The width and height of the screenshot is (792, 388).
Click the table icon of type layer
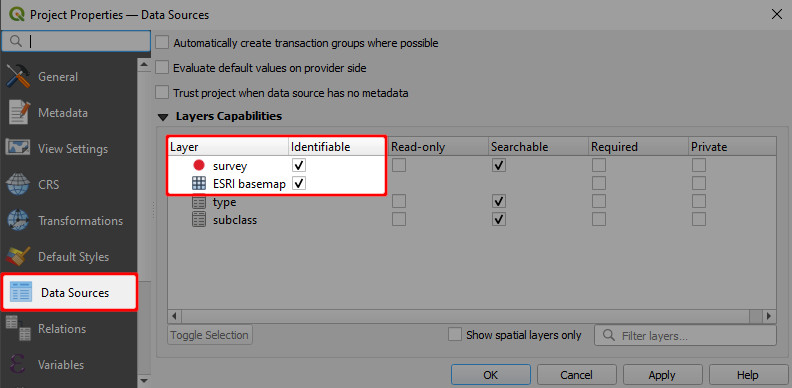[199, 202]
